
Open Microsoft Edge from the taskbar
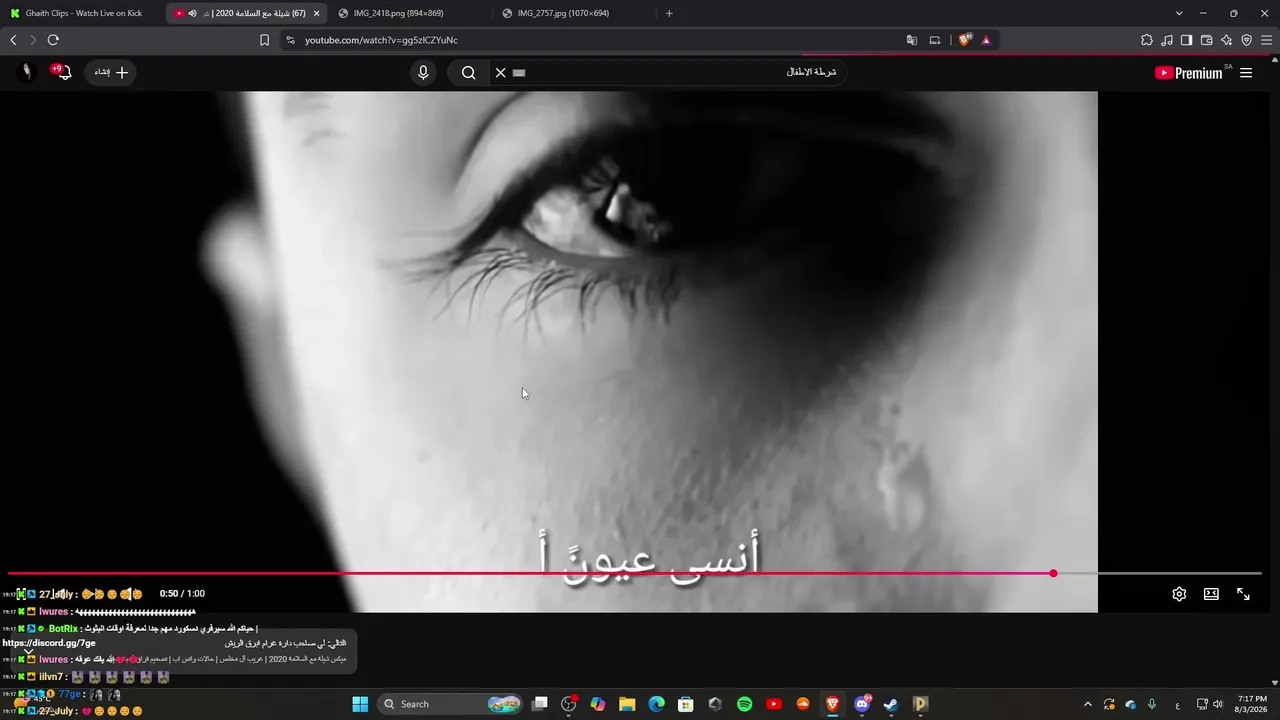tap(656, 704)
